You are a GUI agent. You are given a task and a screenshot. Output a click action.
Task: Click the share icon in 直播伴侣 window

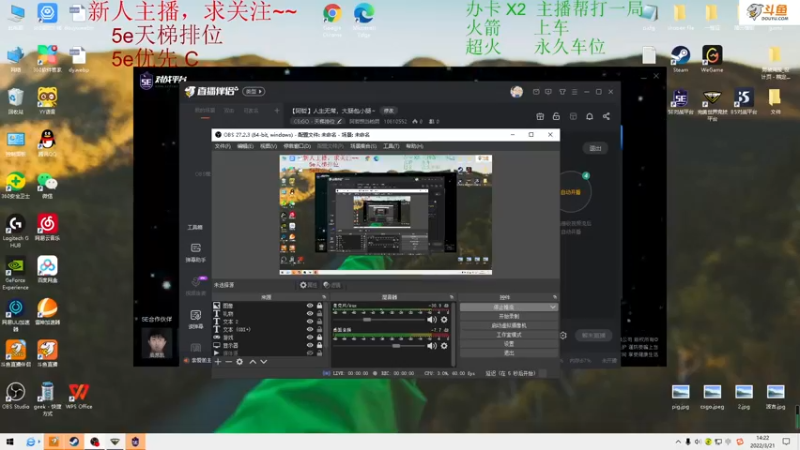tap(606, 116)
